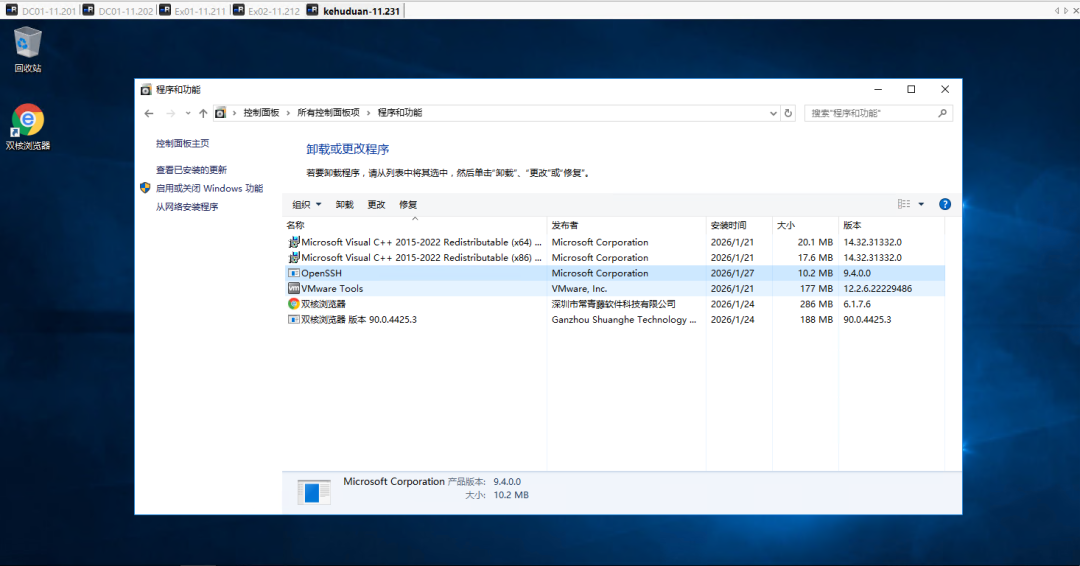The width and height of the screenshot is (1080, 566).
Task: Switch to the Ex01-11.211 tab
Action: point(192,10)
